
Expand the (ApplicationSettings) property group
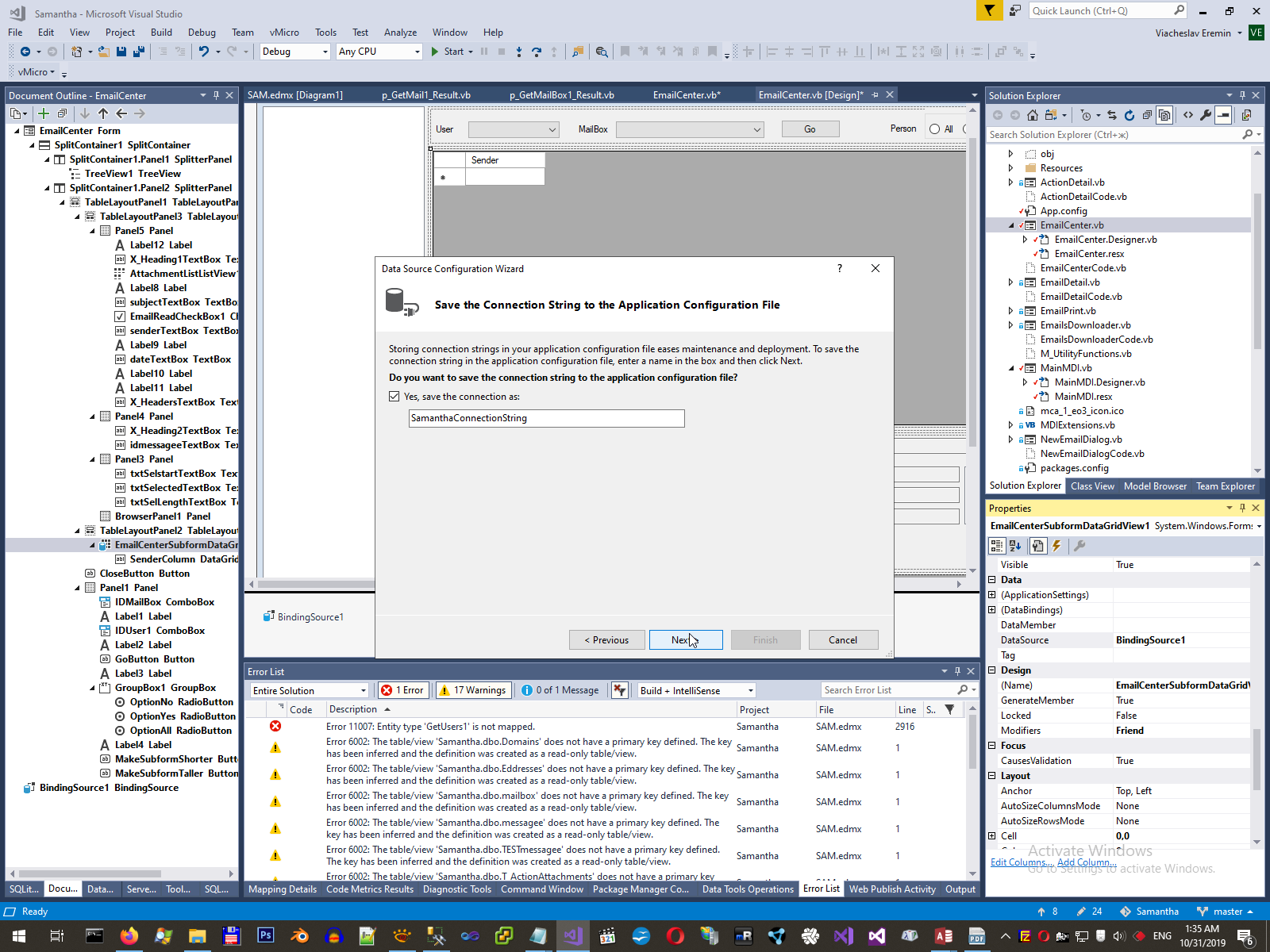click(991, 595)
